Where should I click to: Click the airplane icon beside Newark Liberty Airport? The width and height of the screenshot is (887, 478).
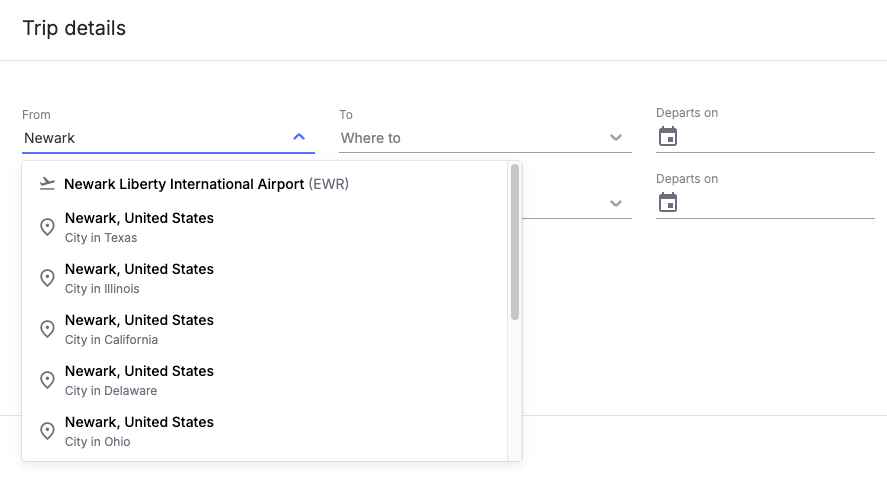tap(47, 184)
